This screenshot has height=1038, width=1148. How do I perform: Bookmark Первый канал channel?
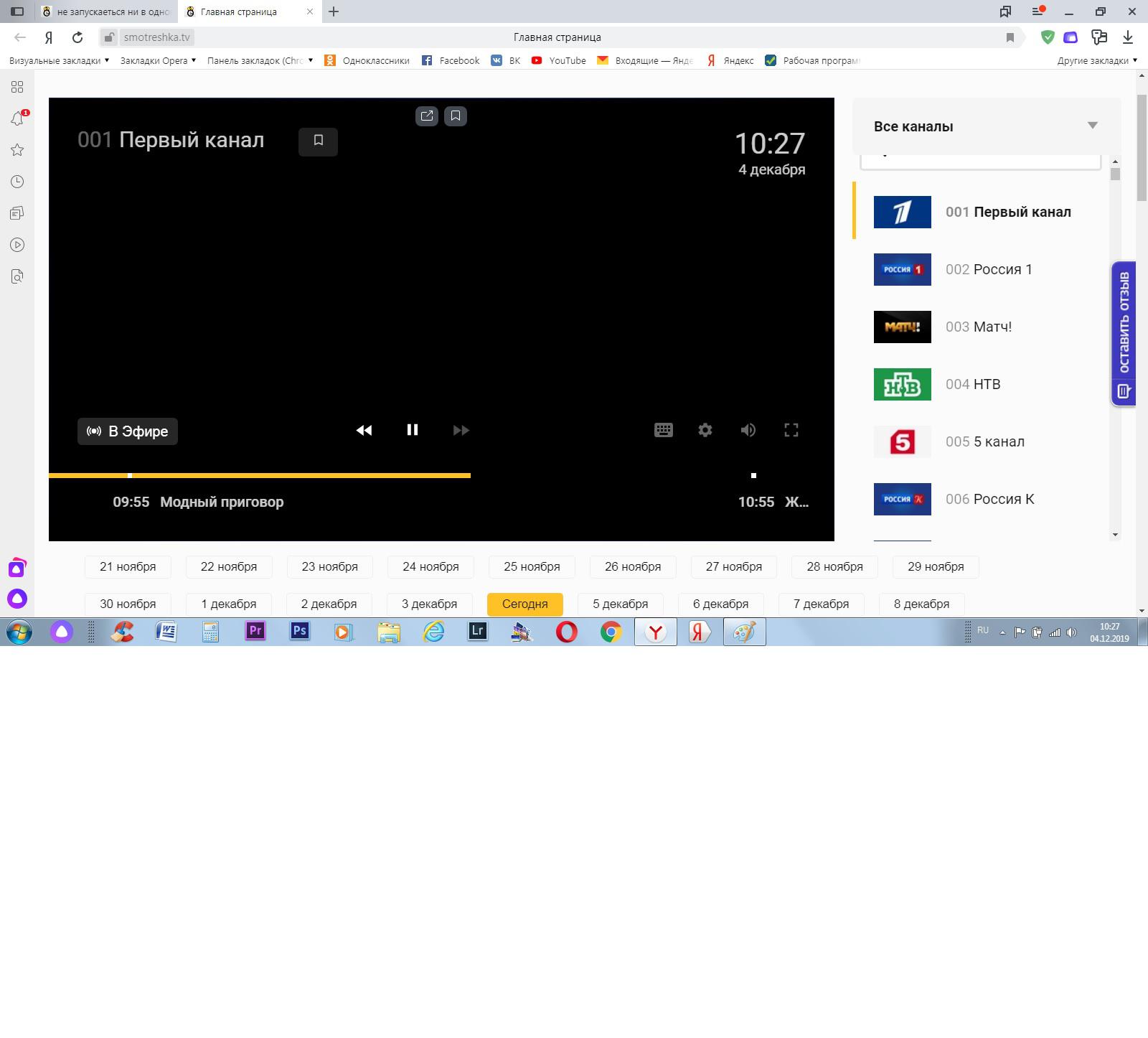(x=318, y=141)
